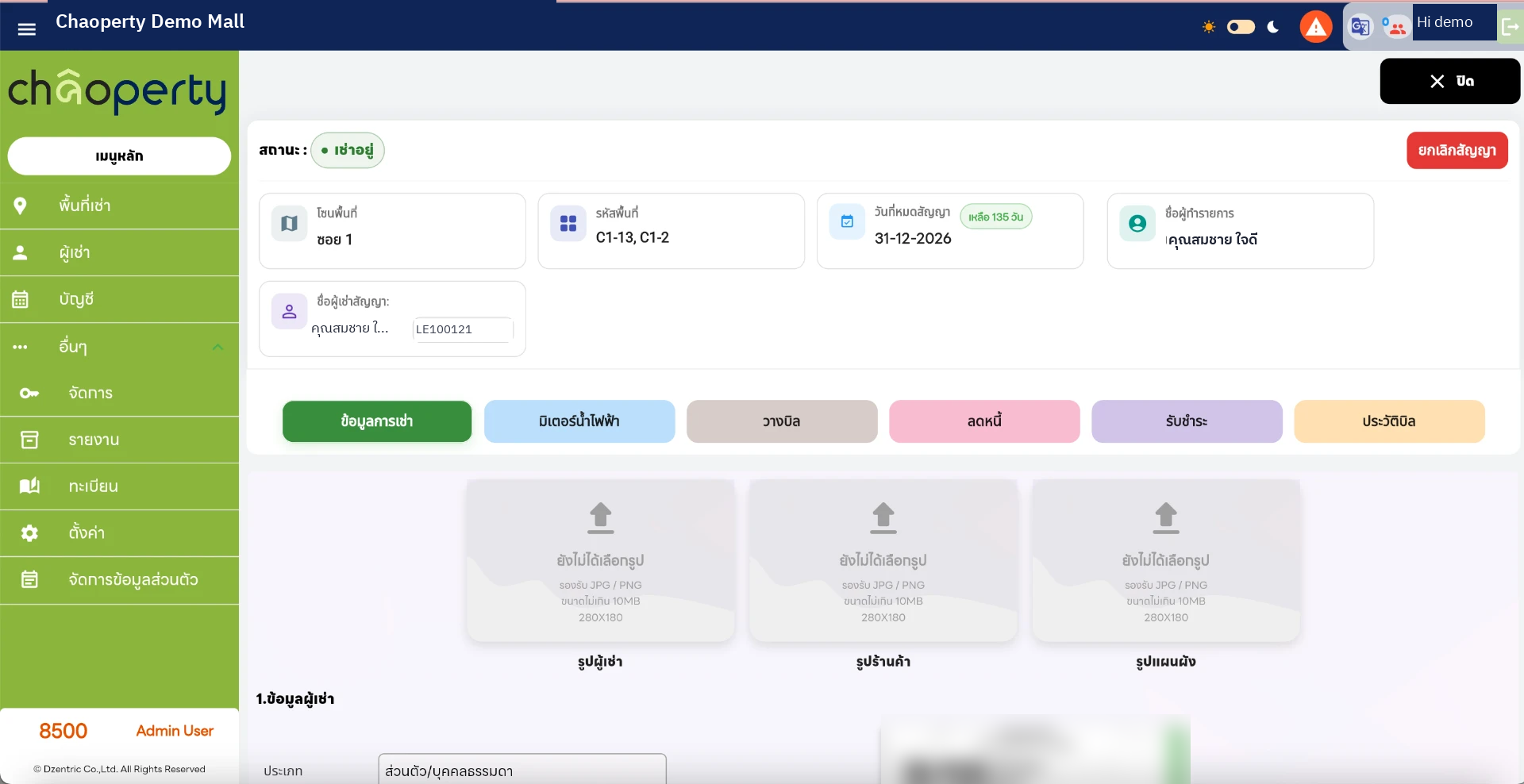Select the วางบิล tab
The image size is (1524, 784).
782,421
